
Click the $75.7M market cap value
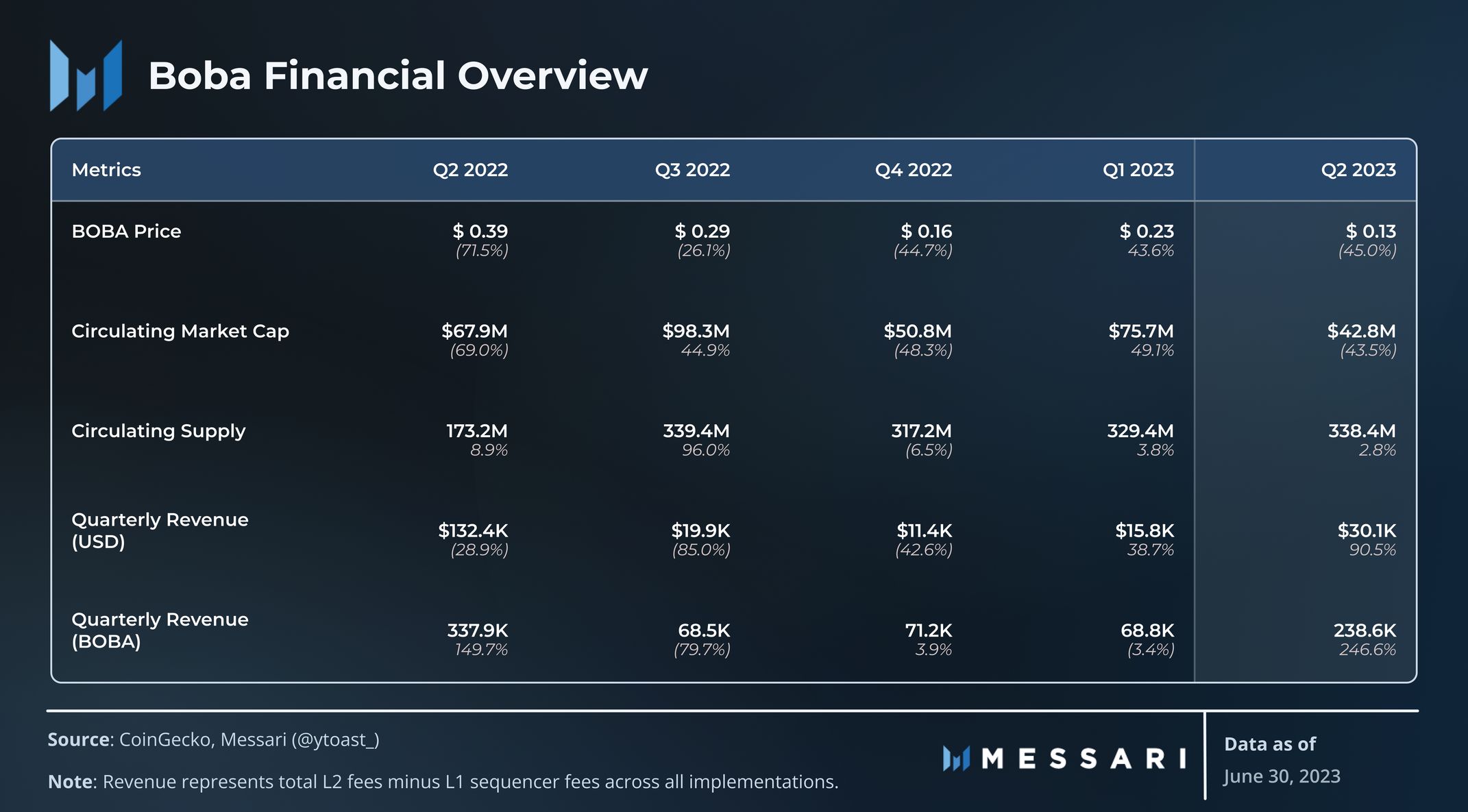point(1141,332)
